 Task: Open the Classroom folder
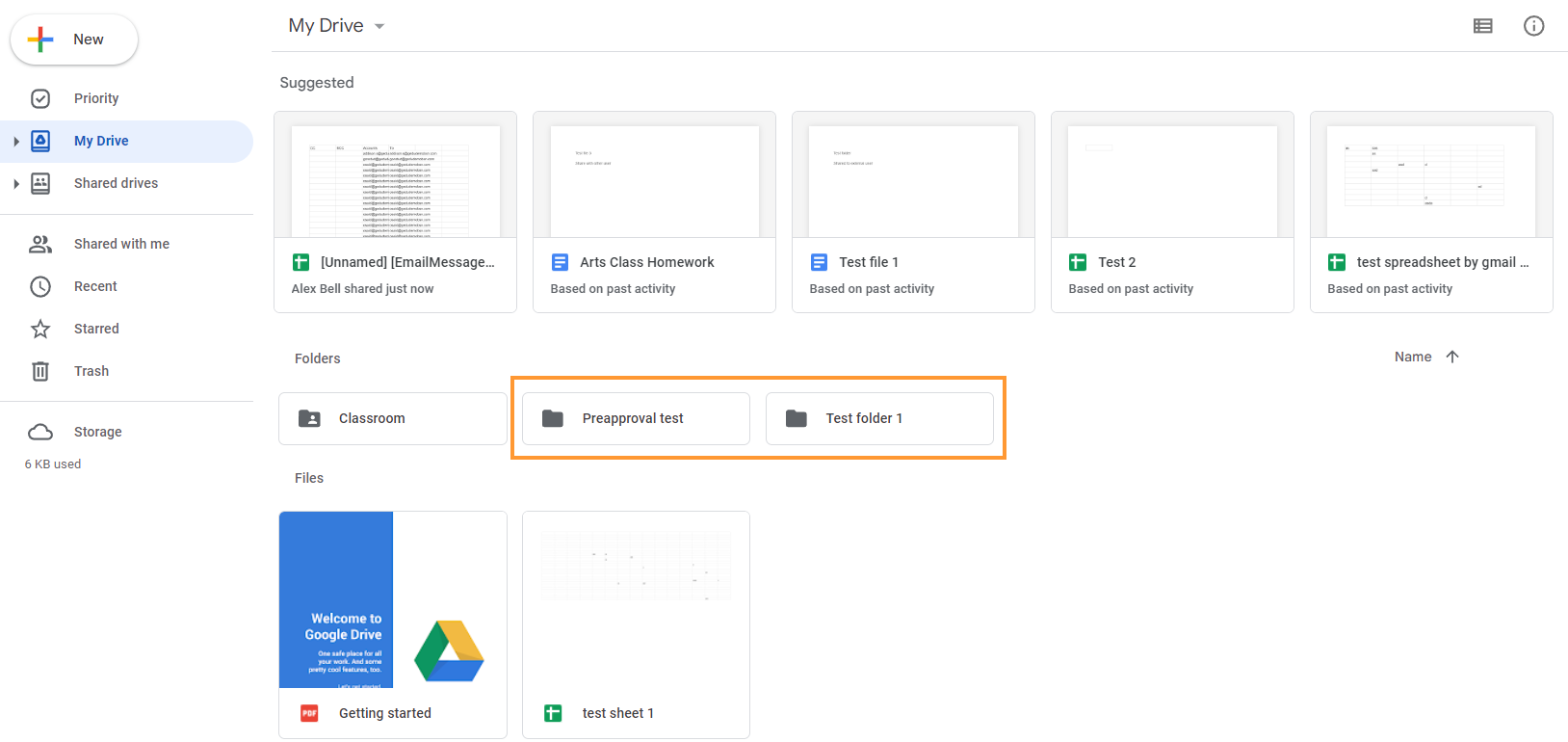393,418
